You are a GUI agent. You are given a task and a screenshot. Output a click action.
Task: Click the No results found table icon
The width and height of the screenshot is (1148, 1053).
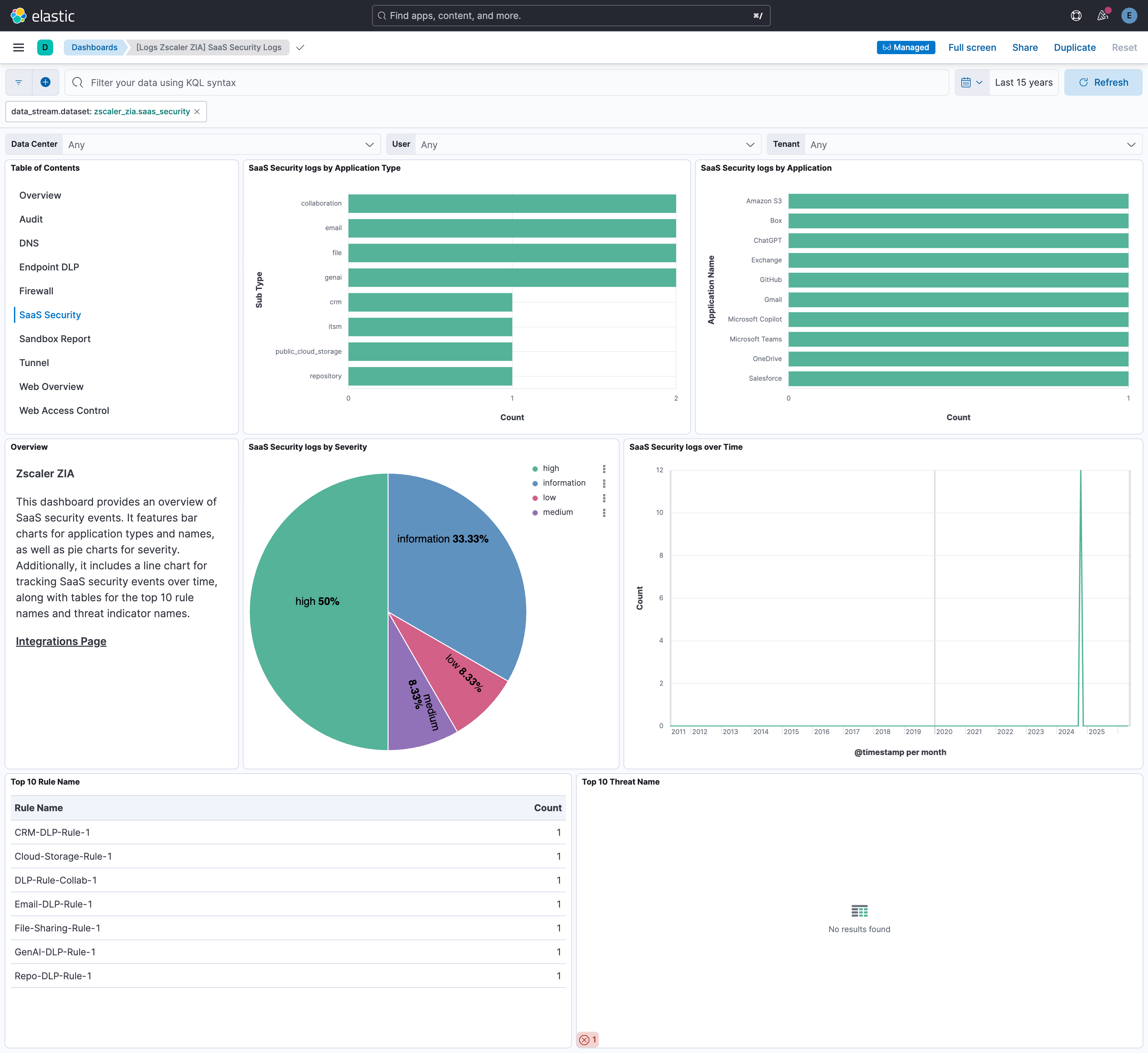pos(859,910)
